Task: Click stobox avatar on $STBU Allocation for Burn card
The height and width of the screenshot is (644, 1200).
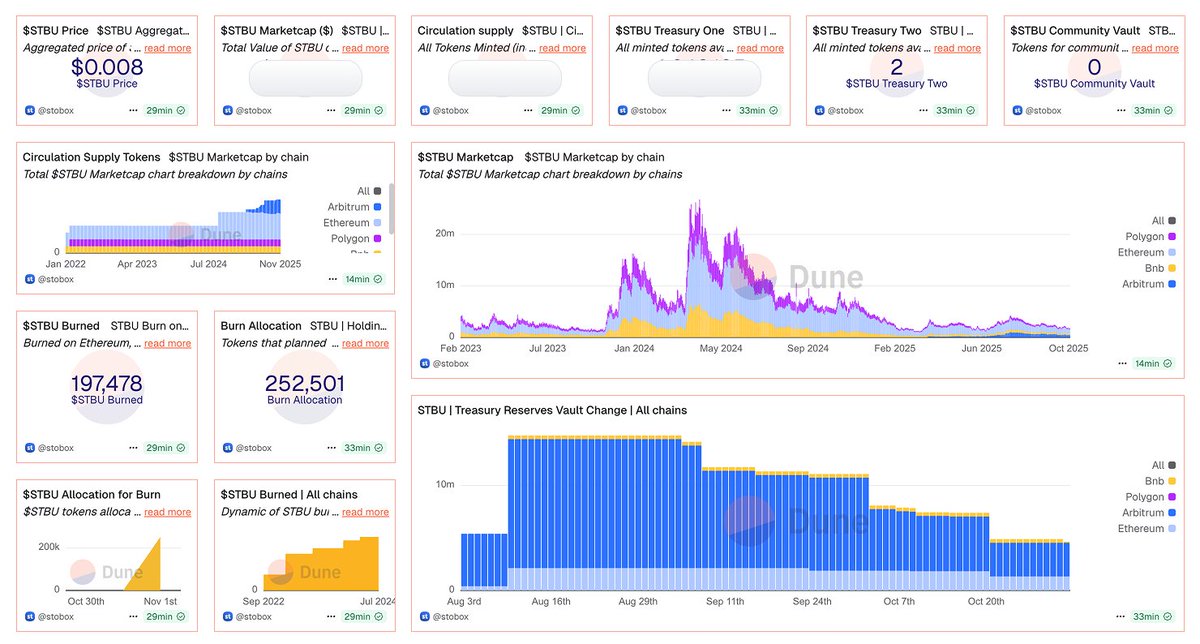Action: 29,617
